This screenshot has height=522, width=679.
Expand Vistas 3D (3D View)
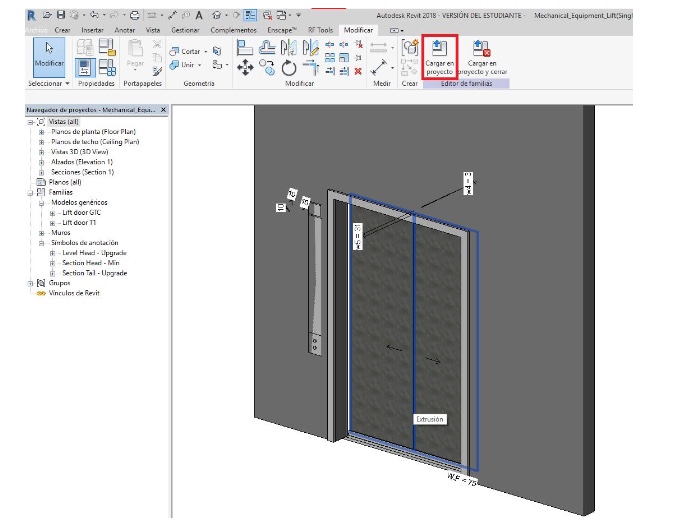point(42,152)
